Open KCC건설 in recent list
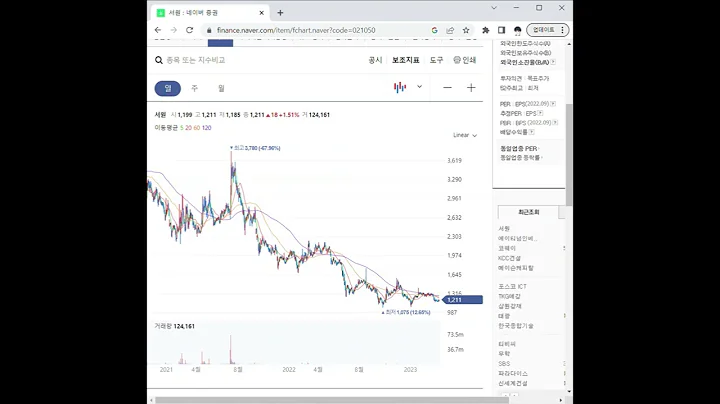 coord(509,258)
